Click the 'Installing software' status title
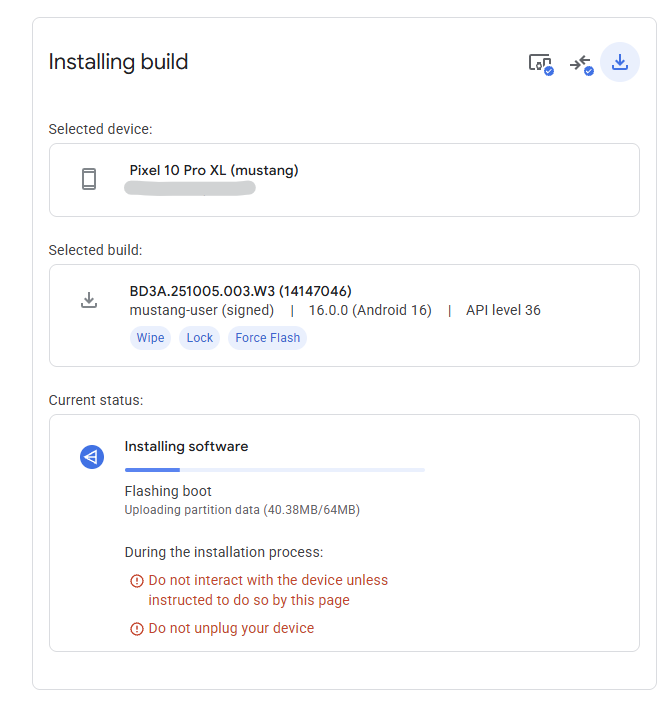This screenshot has height=708, width=667. pos(186,446)
